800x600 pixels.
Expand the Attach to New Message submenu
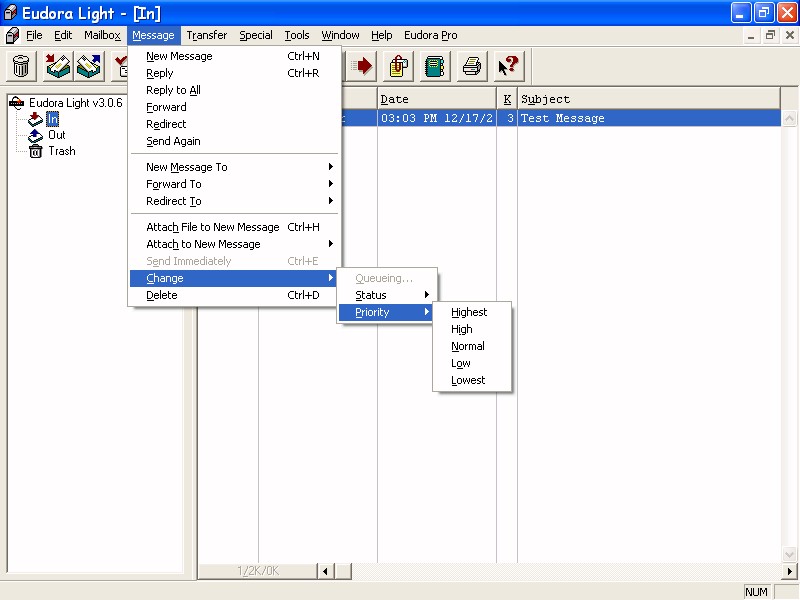click(x=234, y=244)
